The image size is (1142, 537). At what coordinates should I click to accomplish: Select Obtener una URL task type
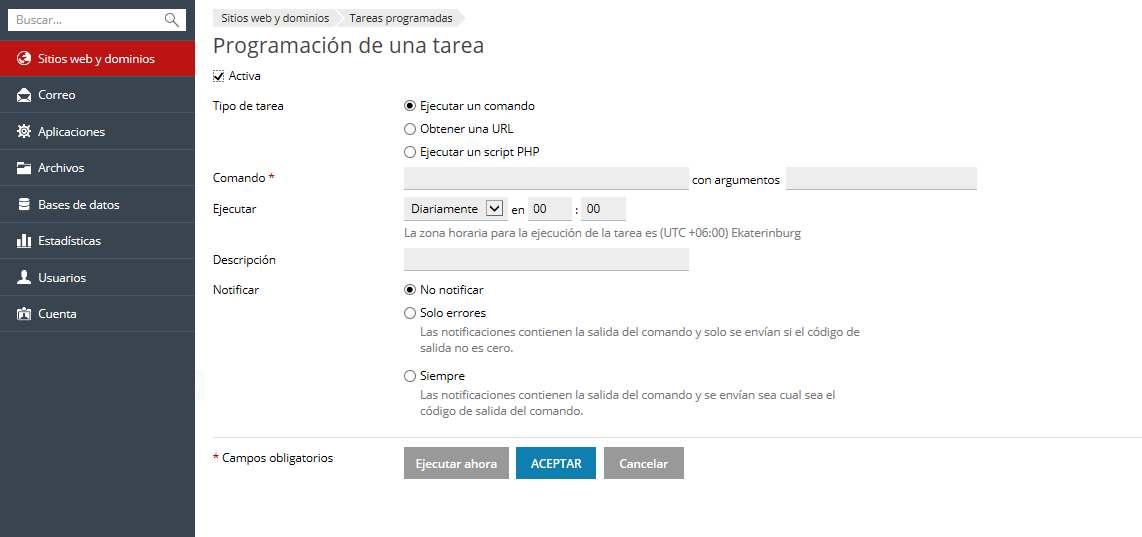tap(410, 129)
